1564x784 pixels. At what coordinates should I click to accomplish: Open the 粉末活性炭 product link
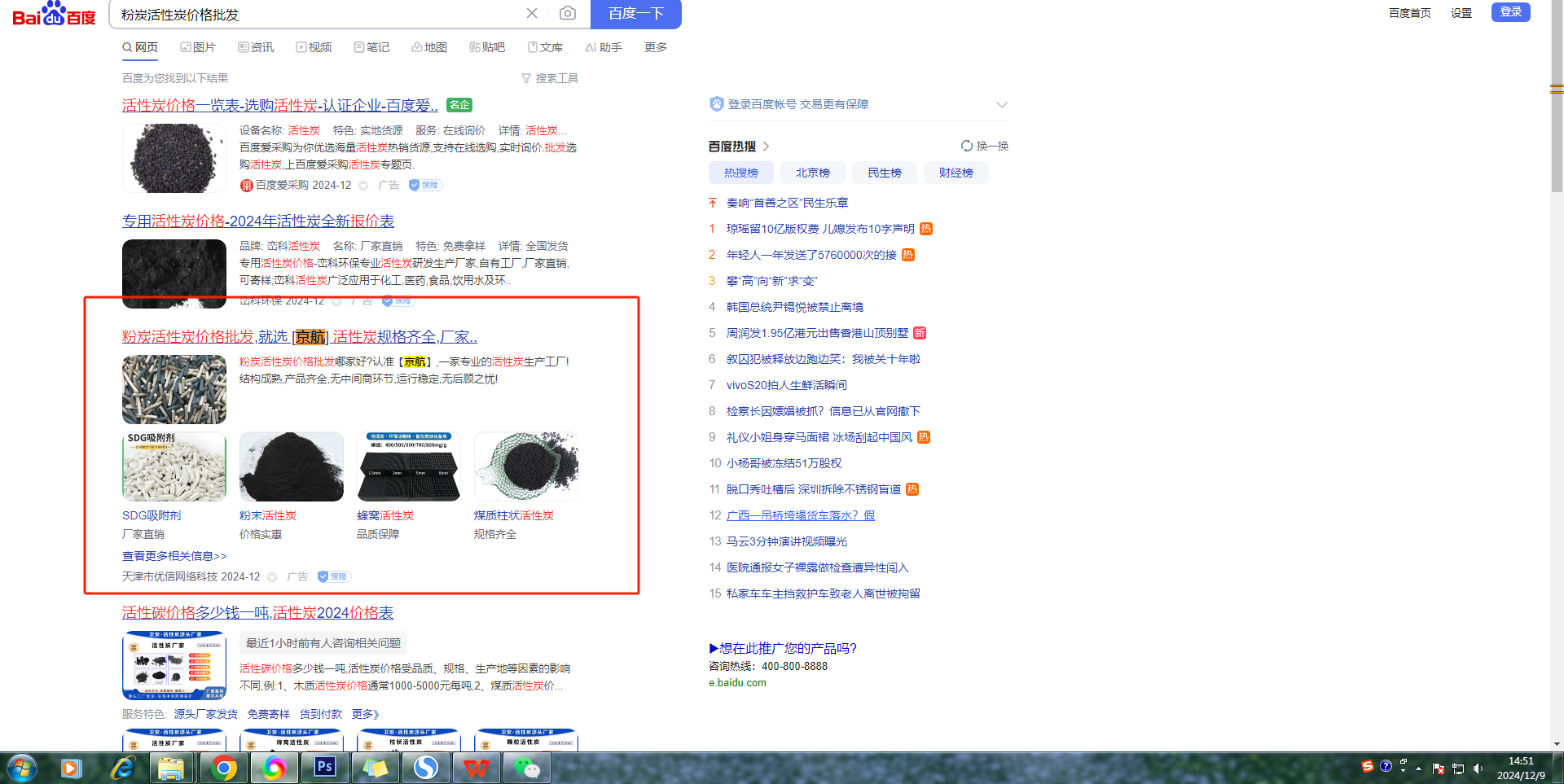click(x=268, y=515)
